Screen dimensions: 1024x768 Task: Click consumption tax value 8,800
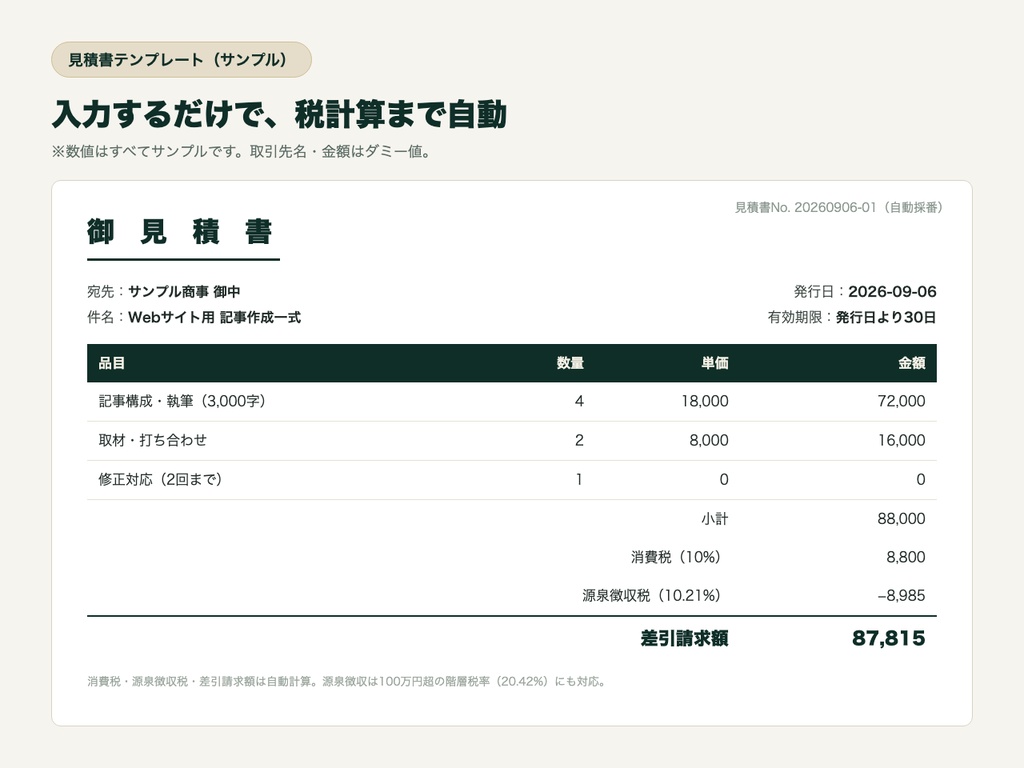pos(905,557)
